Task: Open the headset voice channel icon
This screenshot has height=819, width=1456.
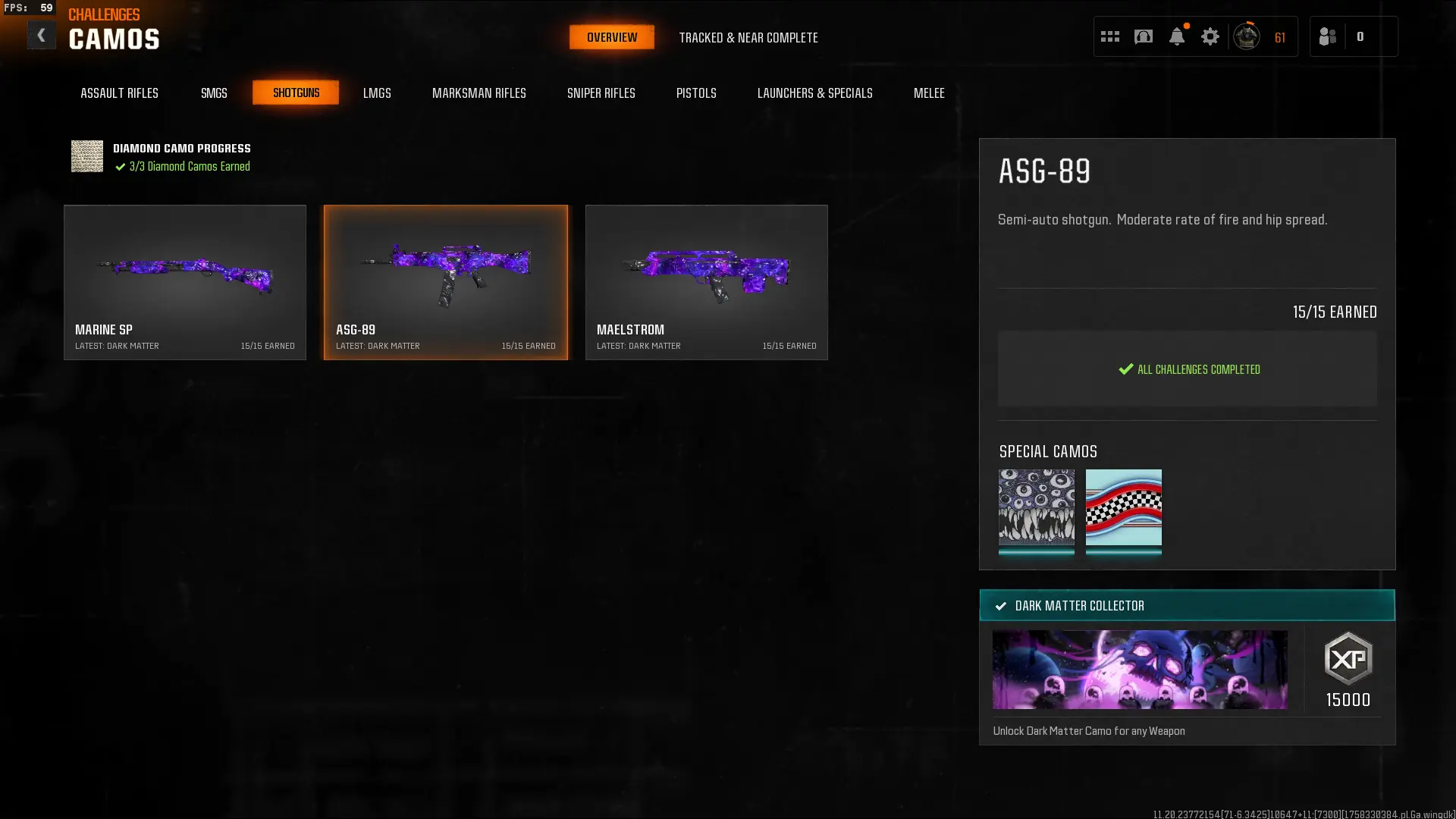Action: coord(1143,36)
